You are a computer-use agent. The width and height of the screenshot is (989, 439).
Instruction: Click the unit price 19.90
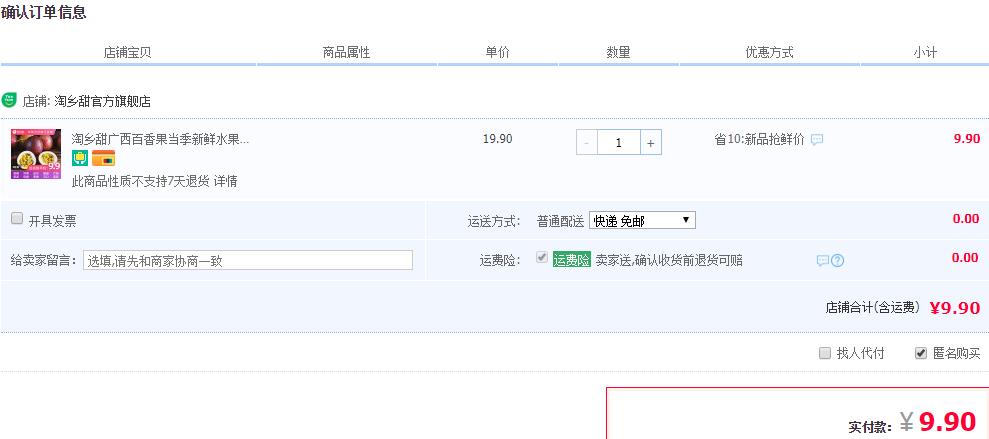tap(498, 139)
